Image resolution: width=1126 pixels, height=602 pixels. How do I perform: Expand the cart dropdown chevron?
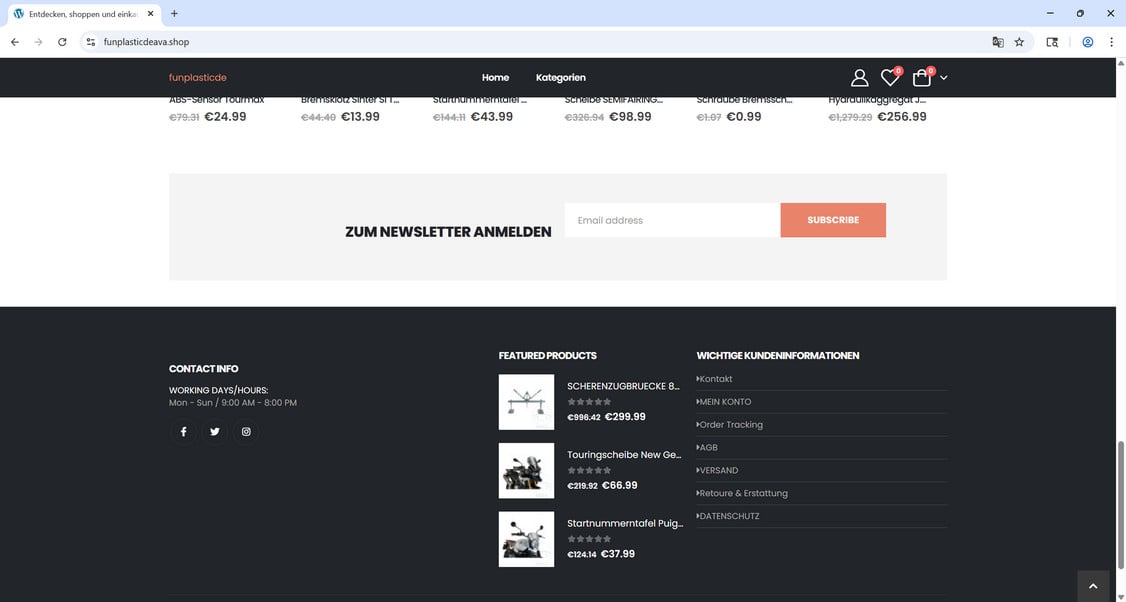(943, 78)
